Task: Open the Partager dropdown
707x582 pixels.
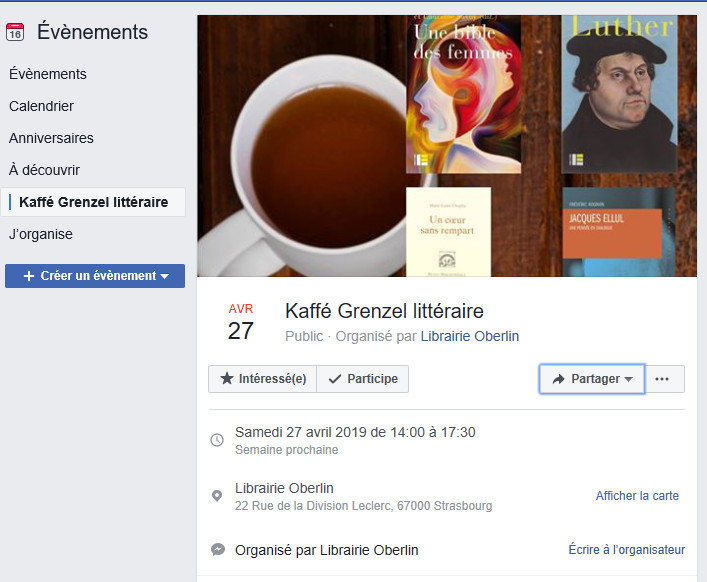Action: point(592,379)
